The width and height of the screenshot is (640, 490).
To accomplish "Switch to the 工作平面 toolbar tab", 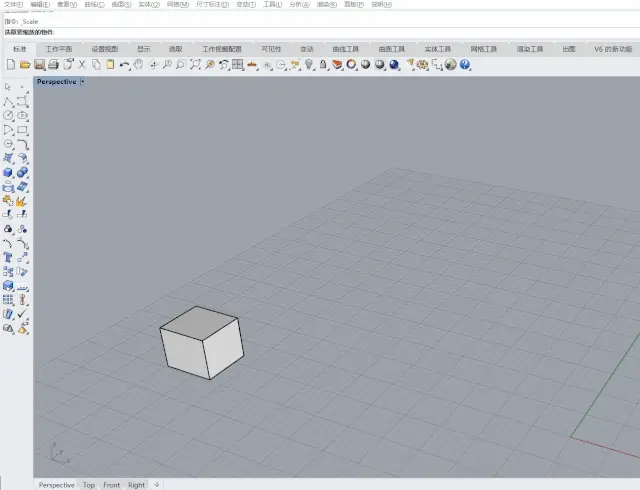I will (59, 49).
